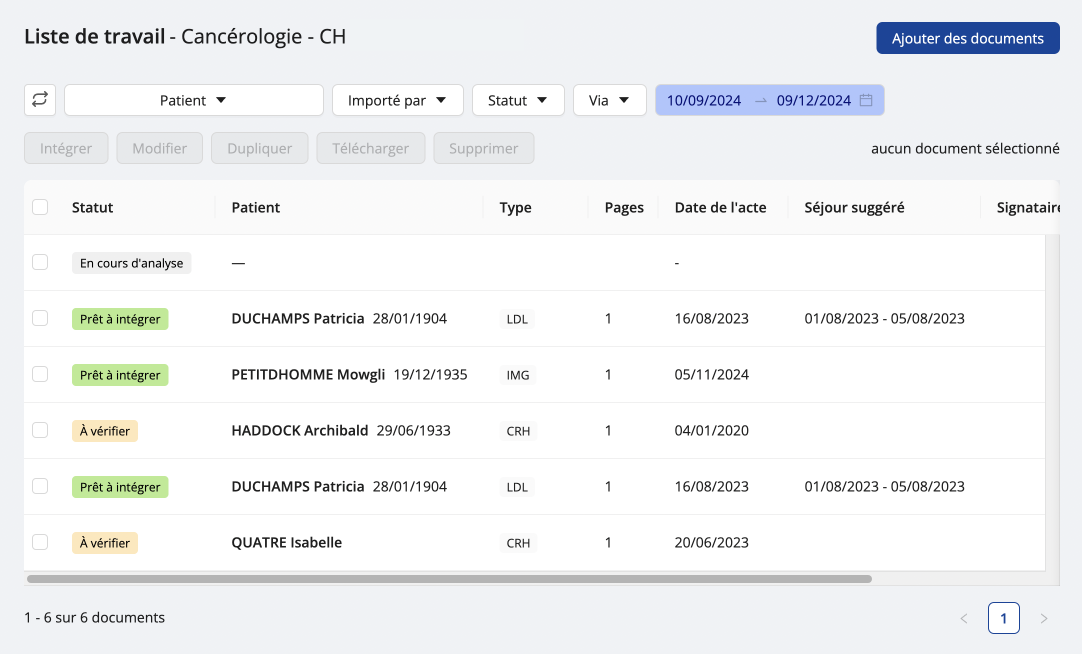Click the refresh list icon button
Viewport: 1082px width, 654px height.
(40, 100)
